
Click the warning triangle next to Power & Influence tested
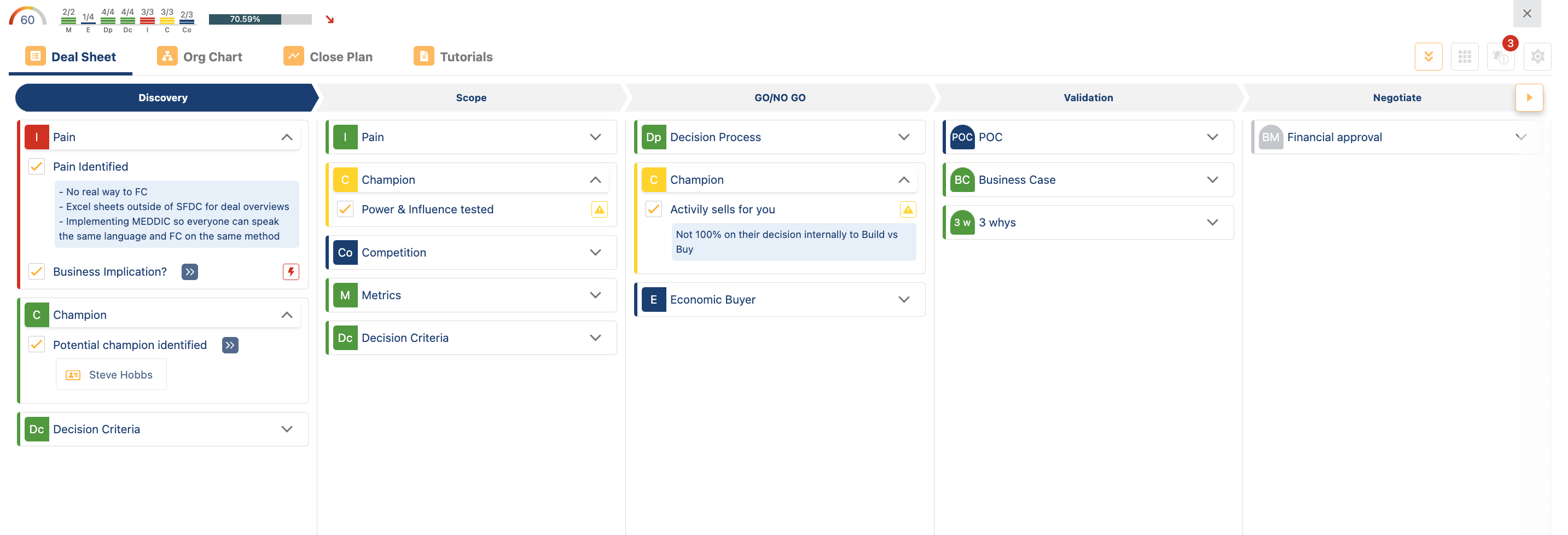coord(599,210)
